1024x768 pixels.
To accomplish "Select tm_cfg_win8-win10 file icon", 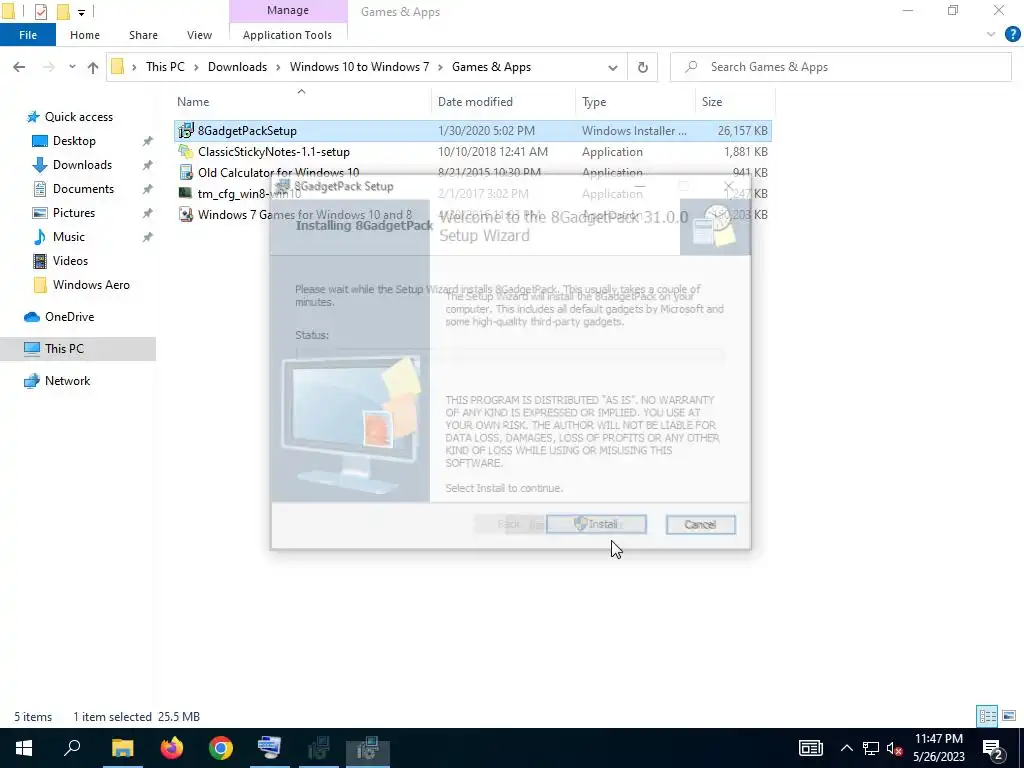I will [186, 193].
